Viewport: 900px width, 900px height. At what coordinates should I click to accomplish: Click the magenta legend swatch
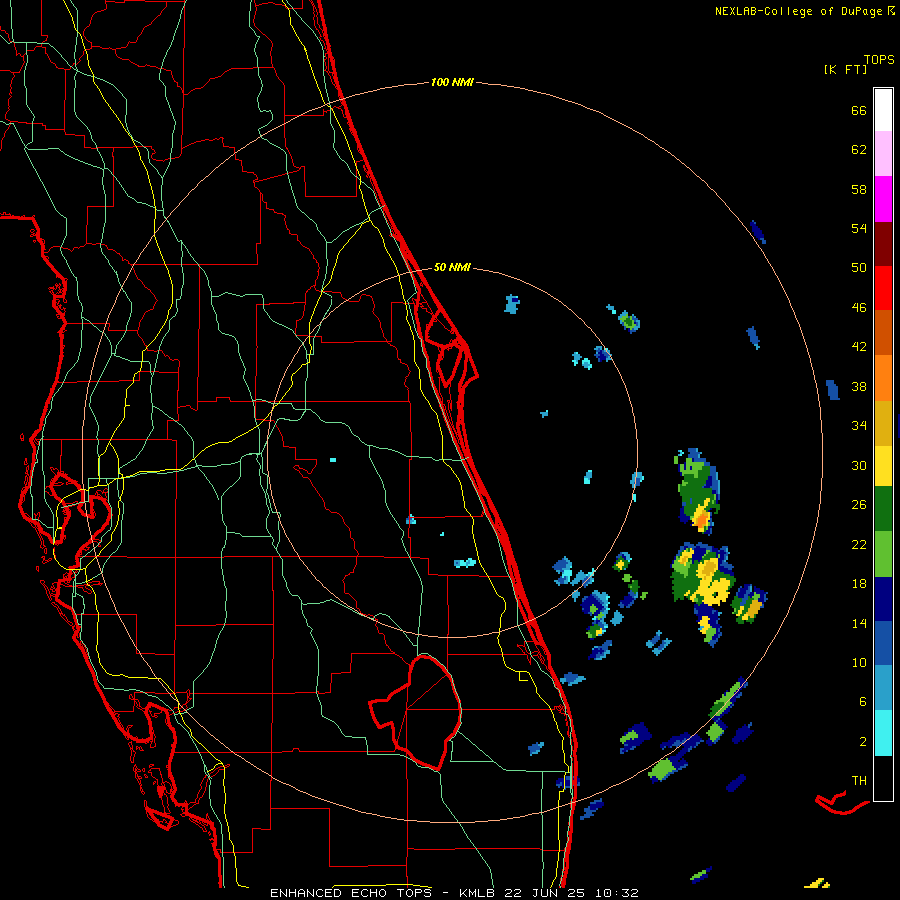tap(883, 199)
